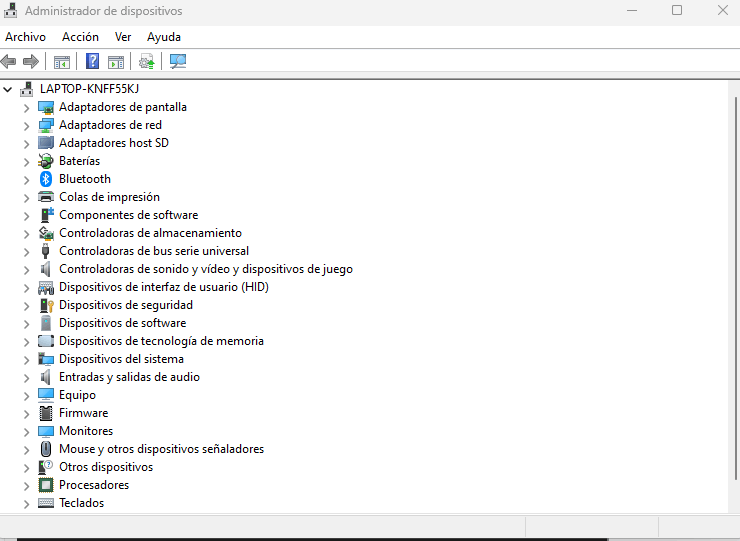Expand the Bluetooth category
The image size is (740, 541).
point(26,180)
